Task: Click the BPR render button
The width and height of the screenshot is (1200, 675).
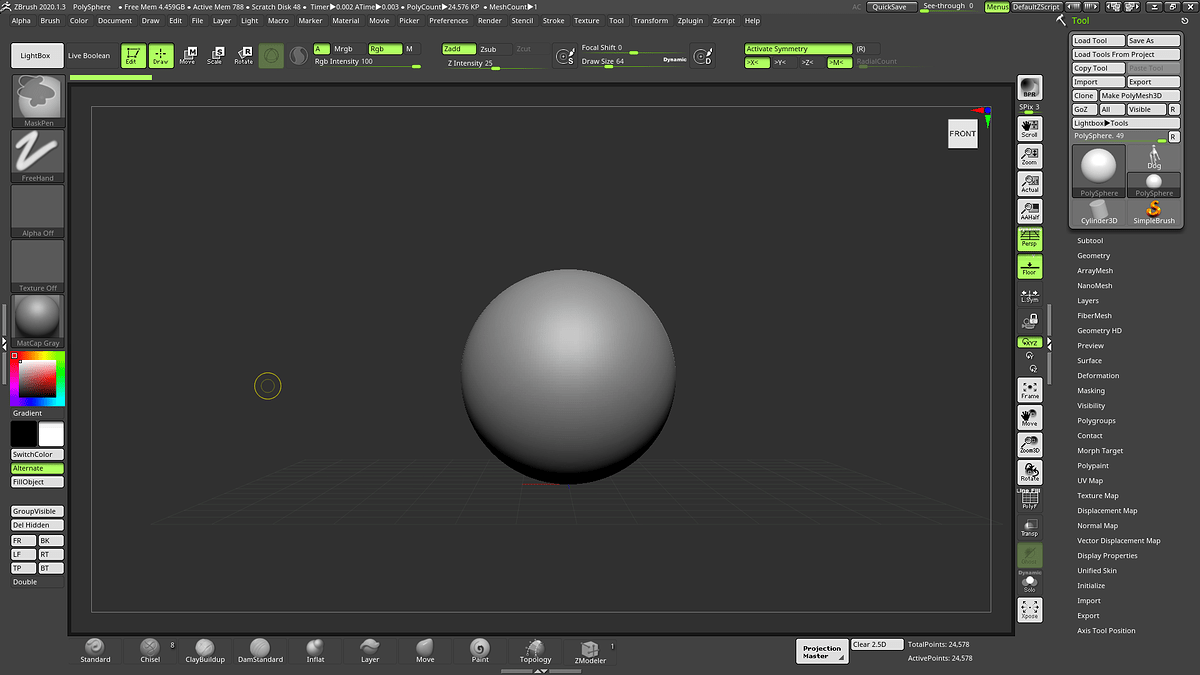Action: coord(1029,88)
